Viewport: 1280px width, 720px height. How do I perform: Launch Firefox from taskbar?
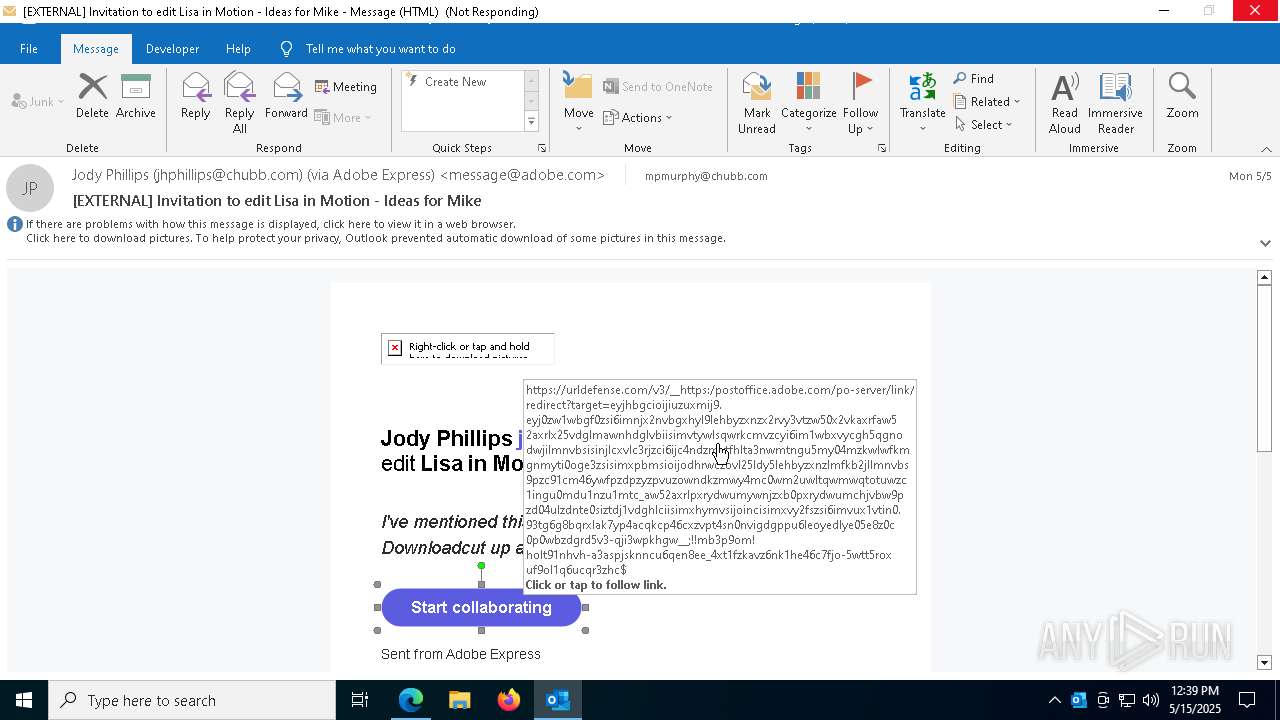point(508,700)
